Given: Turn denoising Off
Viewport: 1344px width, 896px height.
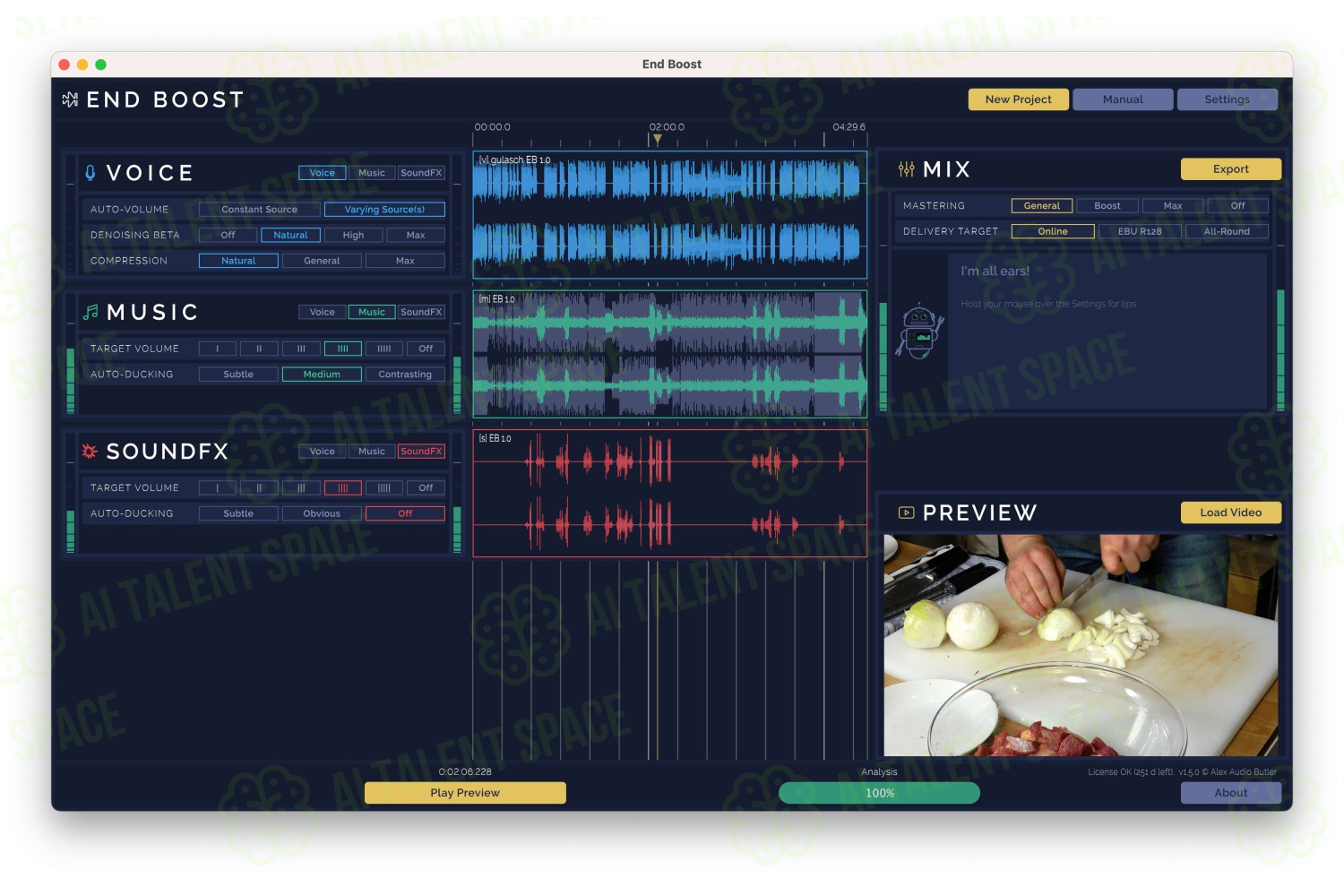Looking at the screenshot, I should coord(228,235).
